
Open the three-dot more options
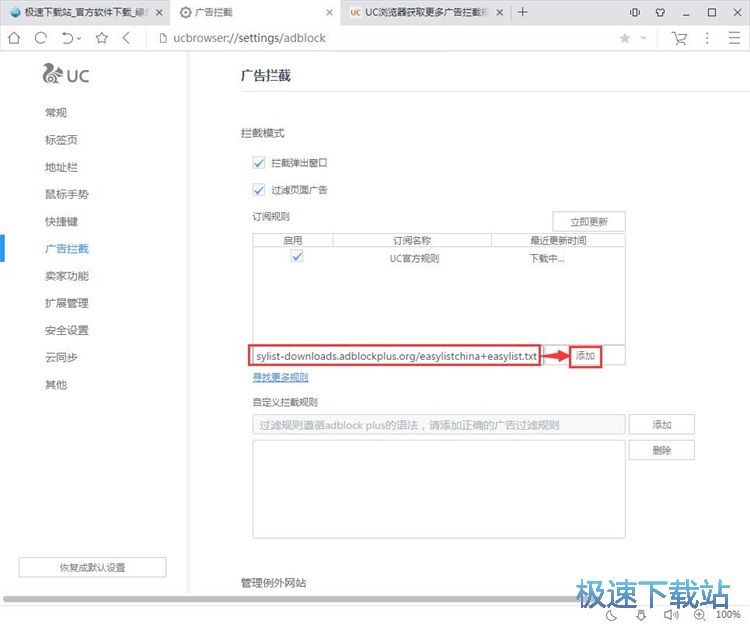[707, 38]
